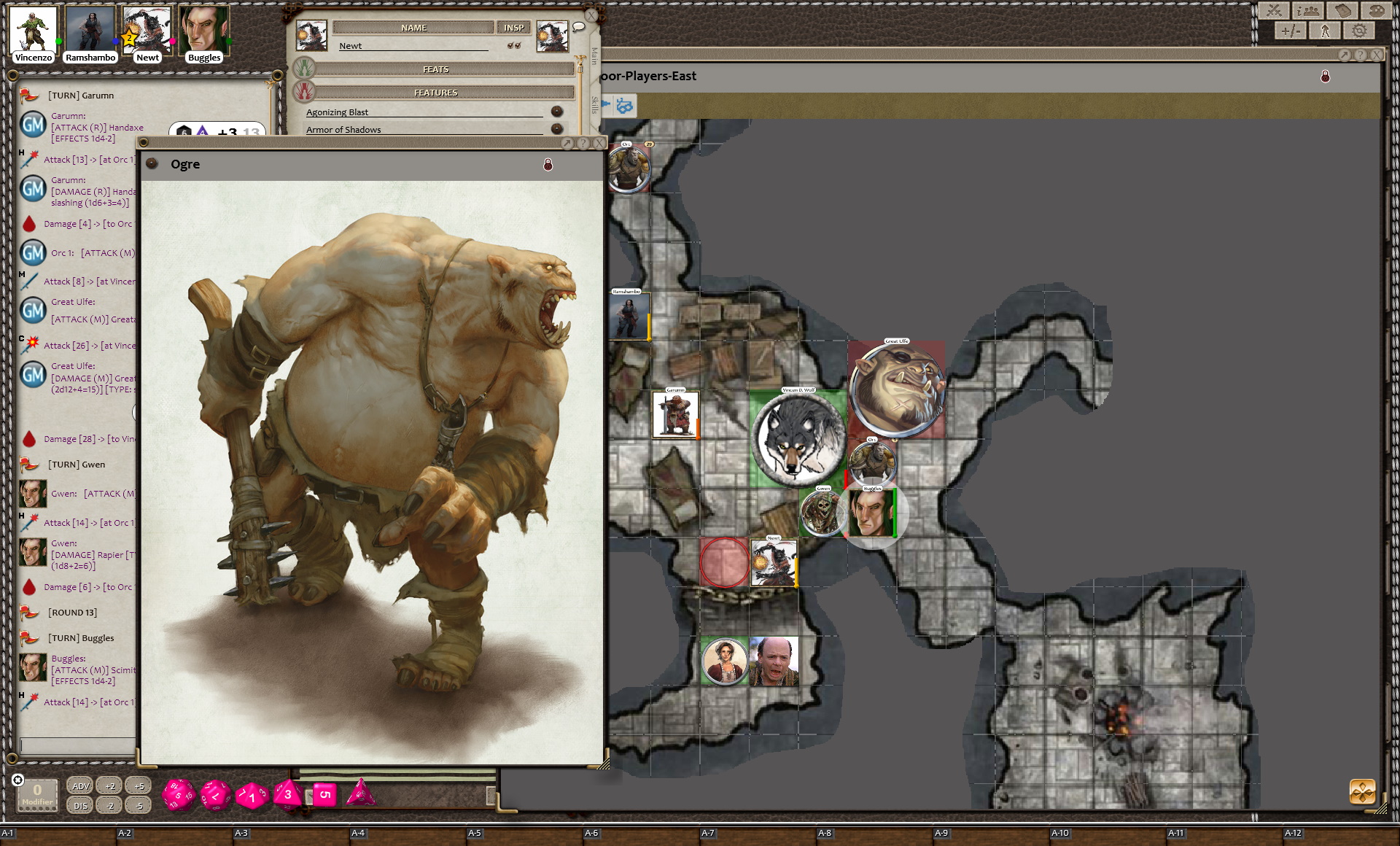Select the Great Ulfe ogre token
This screenshot has width=1400, height=846.
pyautogui.click(x=897, y=390)
